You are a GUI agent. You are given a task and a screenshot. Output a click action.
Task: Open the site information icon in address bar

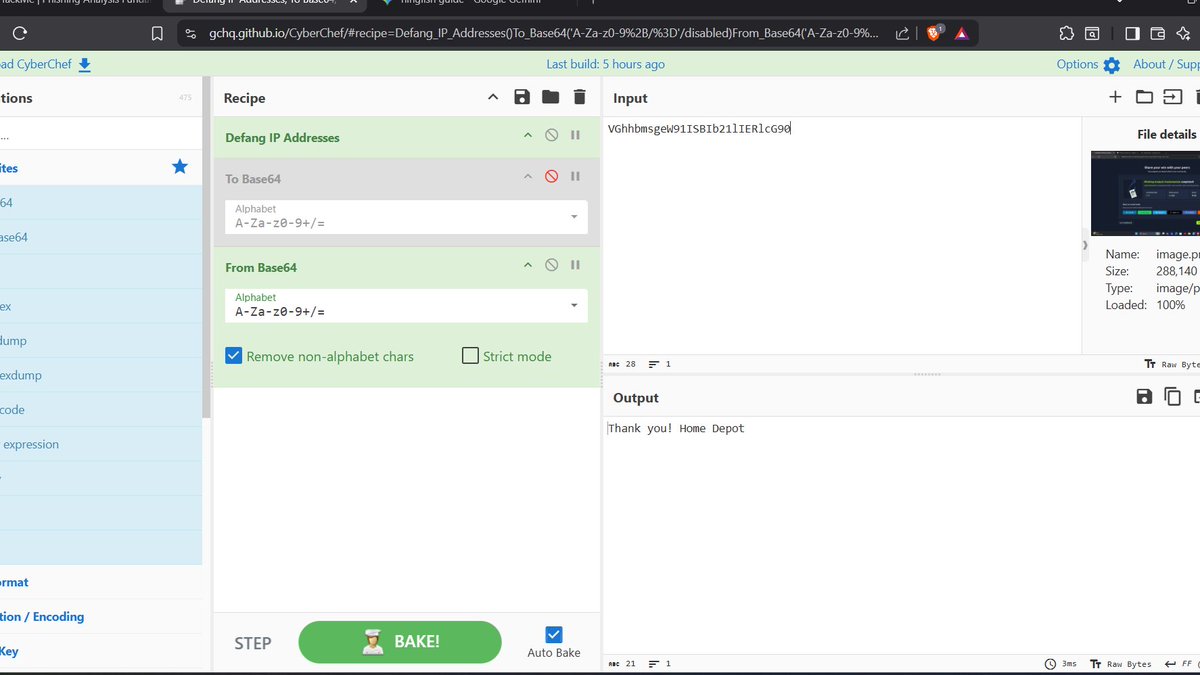point(191,33)
